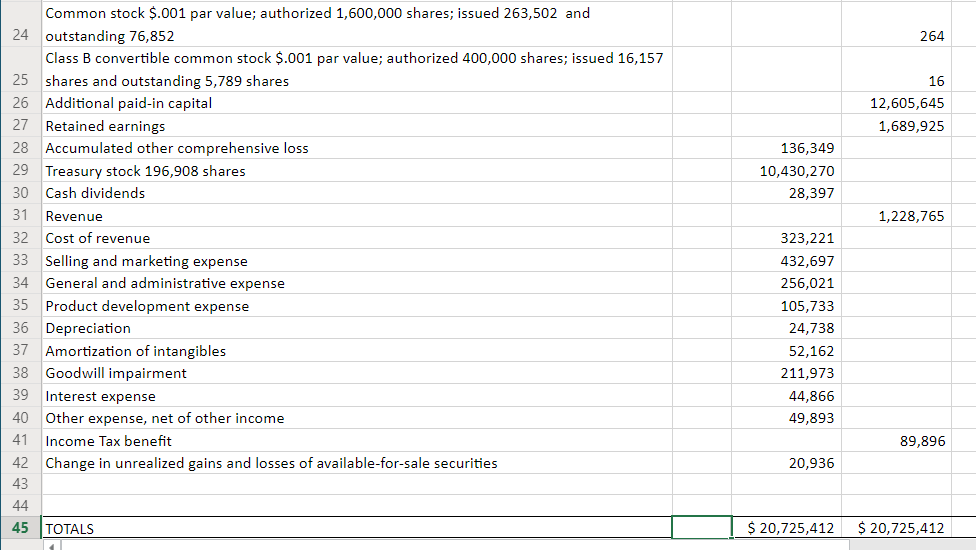Viewport: 976px width, 550px height.
Task: Select row header 24
Action: pyautogui.click(x=21, y=24)
